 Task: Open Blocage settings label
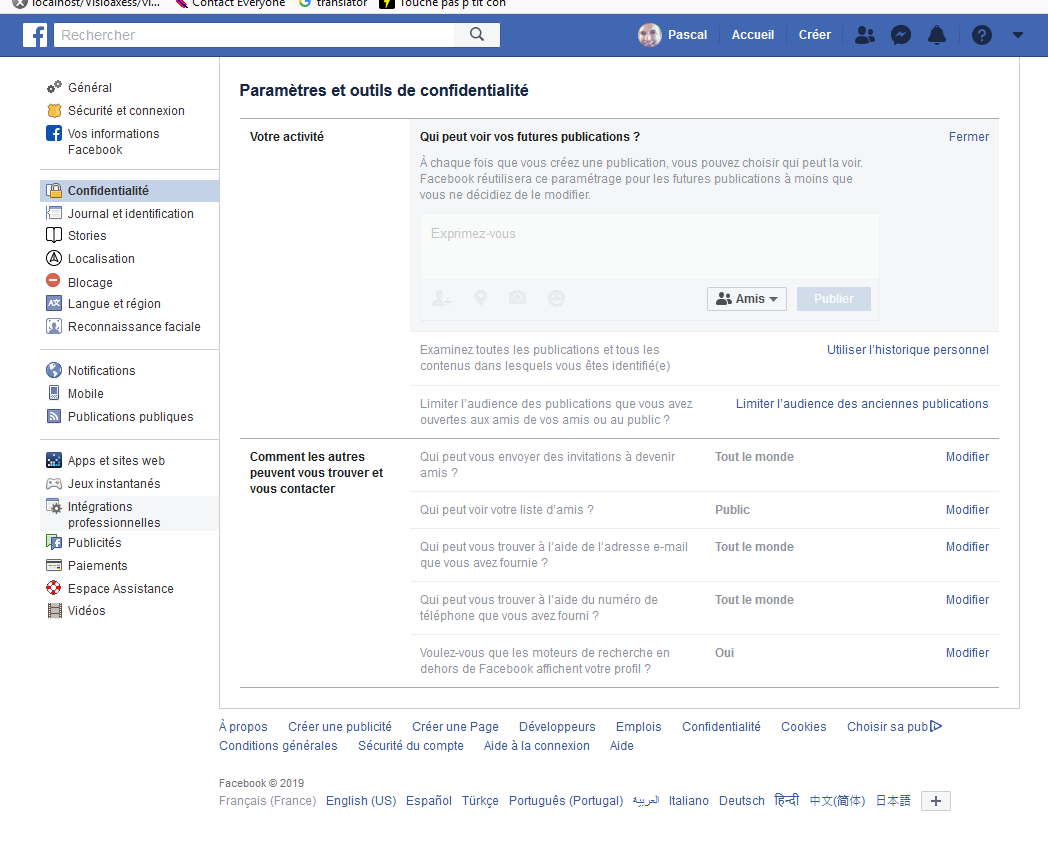tap(90, 282)
